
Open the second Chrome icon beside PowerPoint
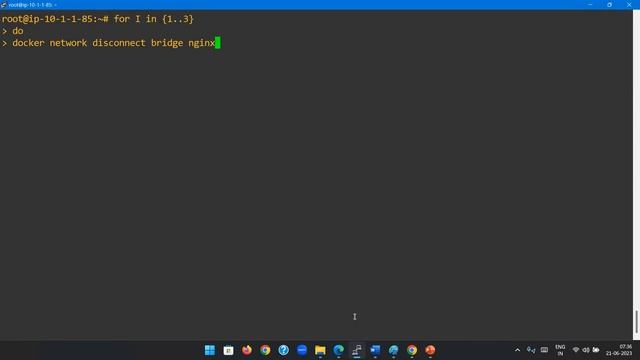coord(412,350)
